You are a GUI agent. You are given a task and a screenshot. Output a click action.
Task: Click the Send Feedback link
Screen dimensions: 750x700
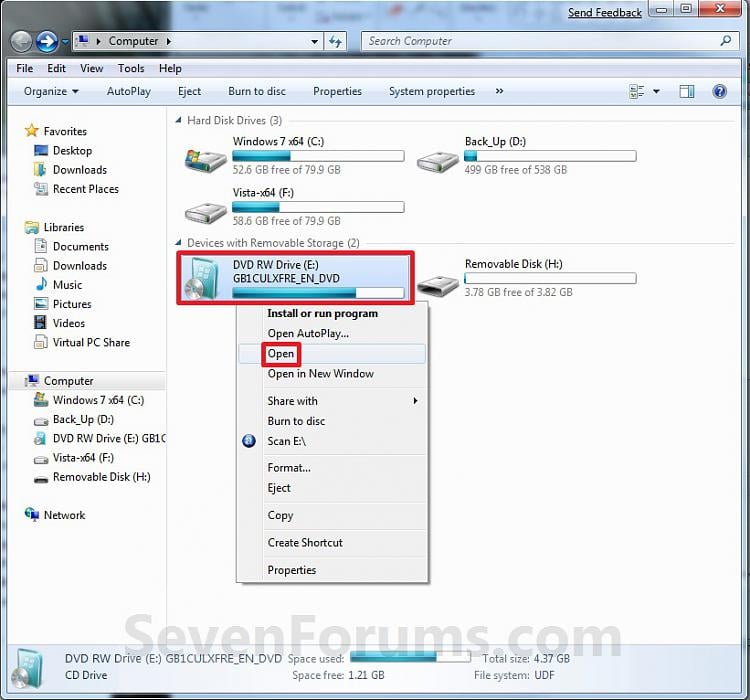click(x=605, y=13)
